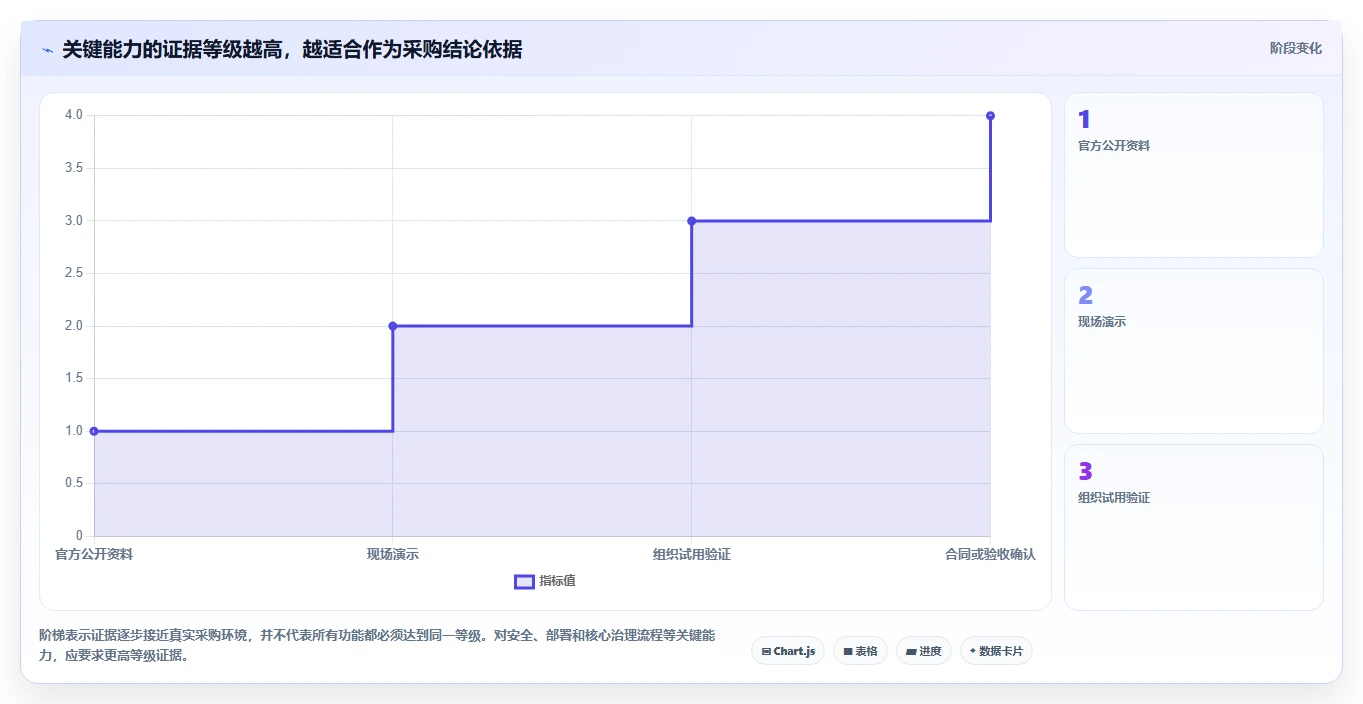Click the large number 1 on first card
This screenshot has height=704, width=1363.
pos(1084,120)
